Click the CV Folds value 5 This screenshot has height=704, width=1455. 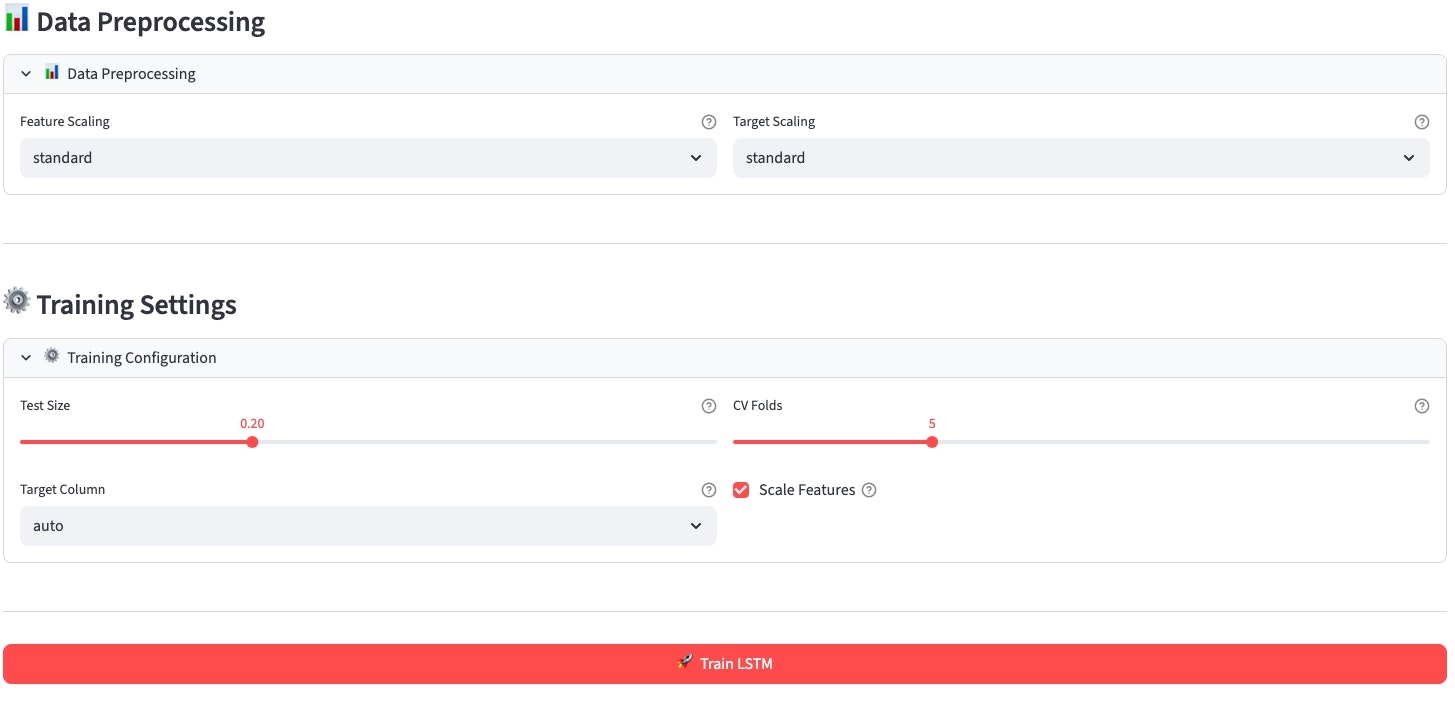coord(932,424)
